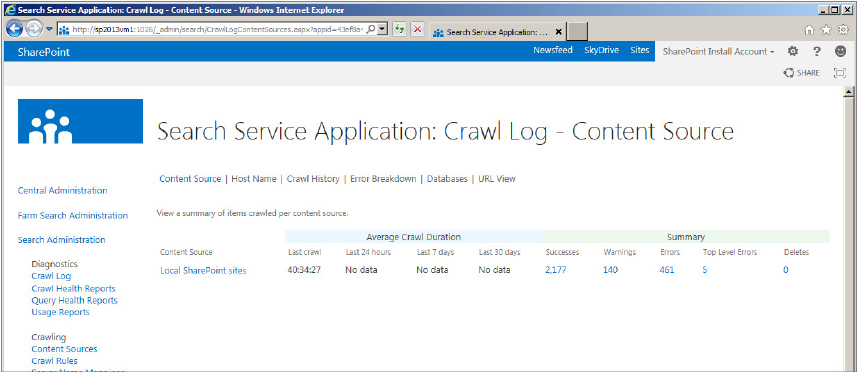Screen dimensions: 859x372
Task: Open browser Favorites star icon
Action: (x=826, y=31)
